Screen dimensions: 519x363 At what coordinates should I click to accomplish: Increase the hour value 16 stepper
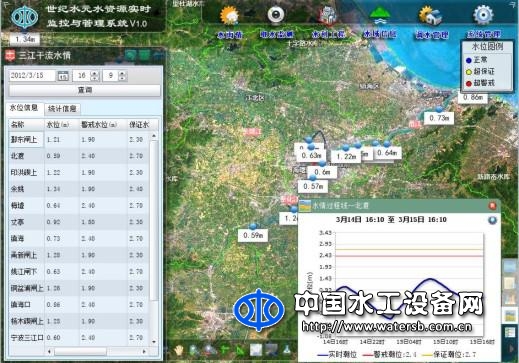point(95,73)
